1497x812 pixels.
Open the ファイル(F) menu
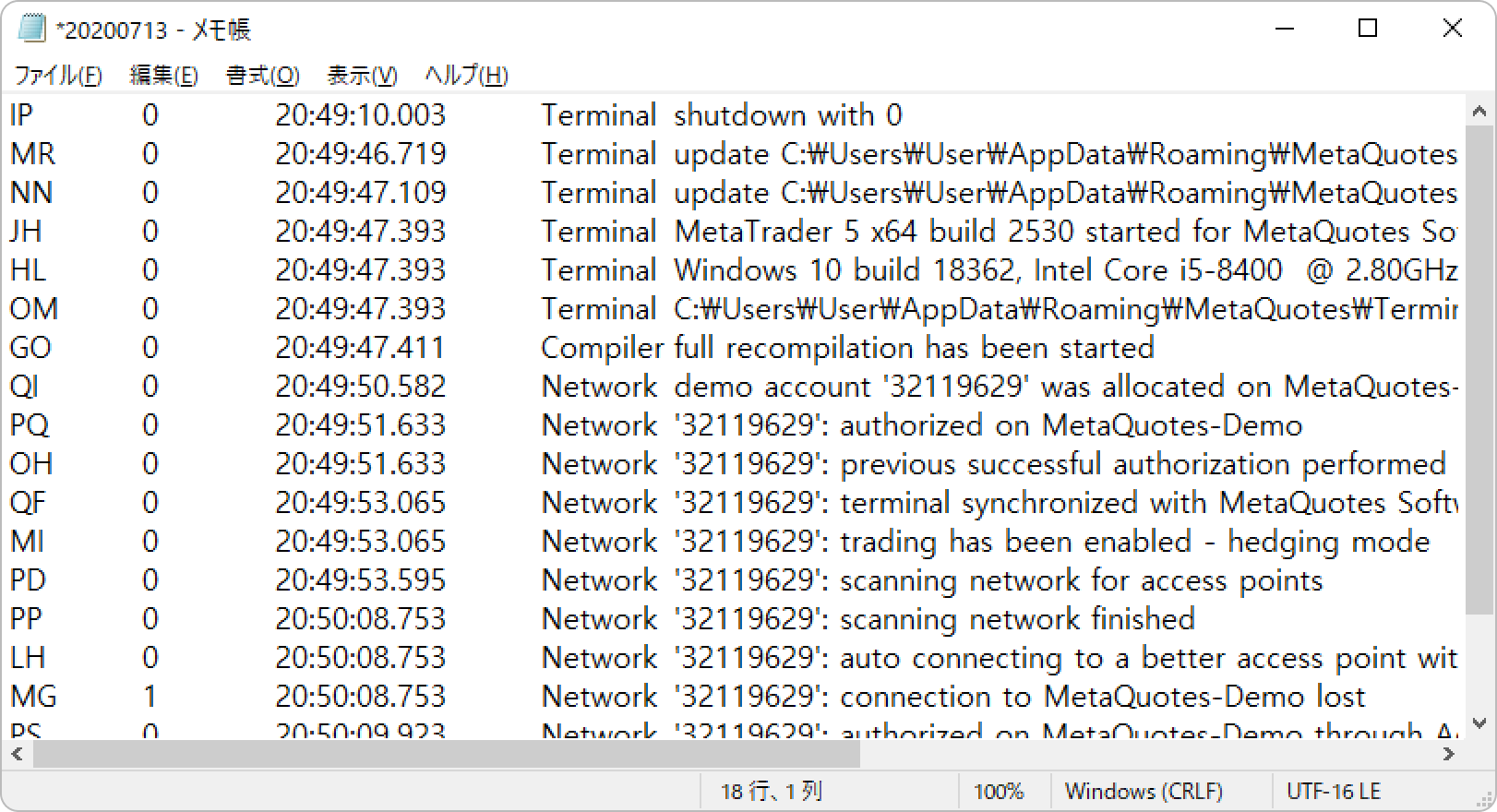57,76
